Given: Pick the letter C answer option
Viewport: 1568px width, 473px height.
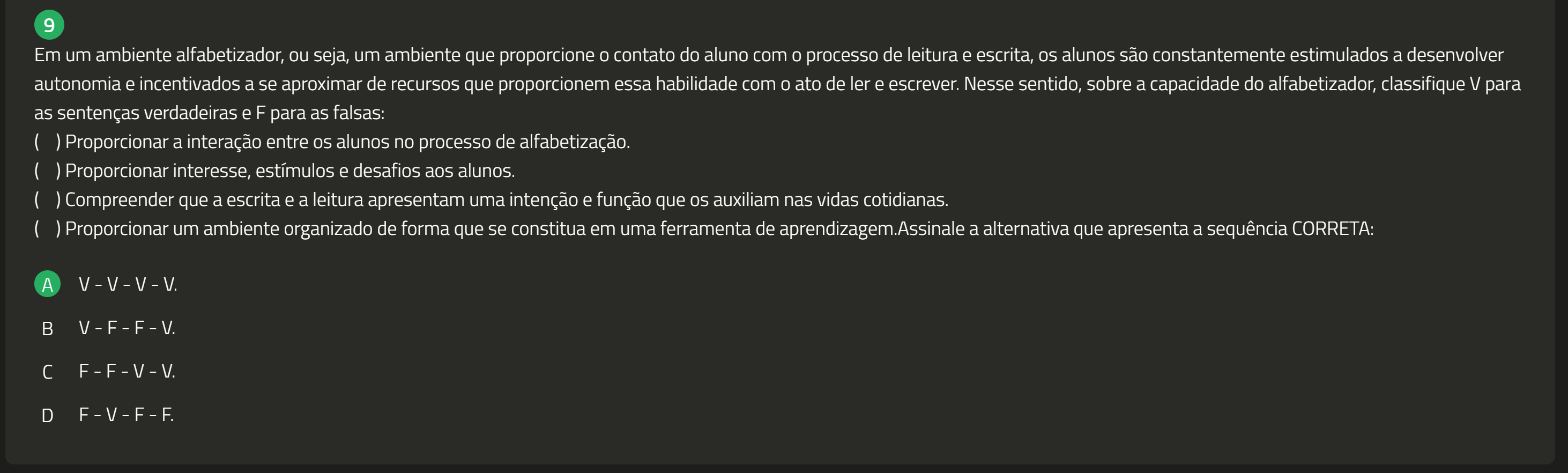Looking at the screenshot, I should click(48, 372).
